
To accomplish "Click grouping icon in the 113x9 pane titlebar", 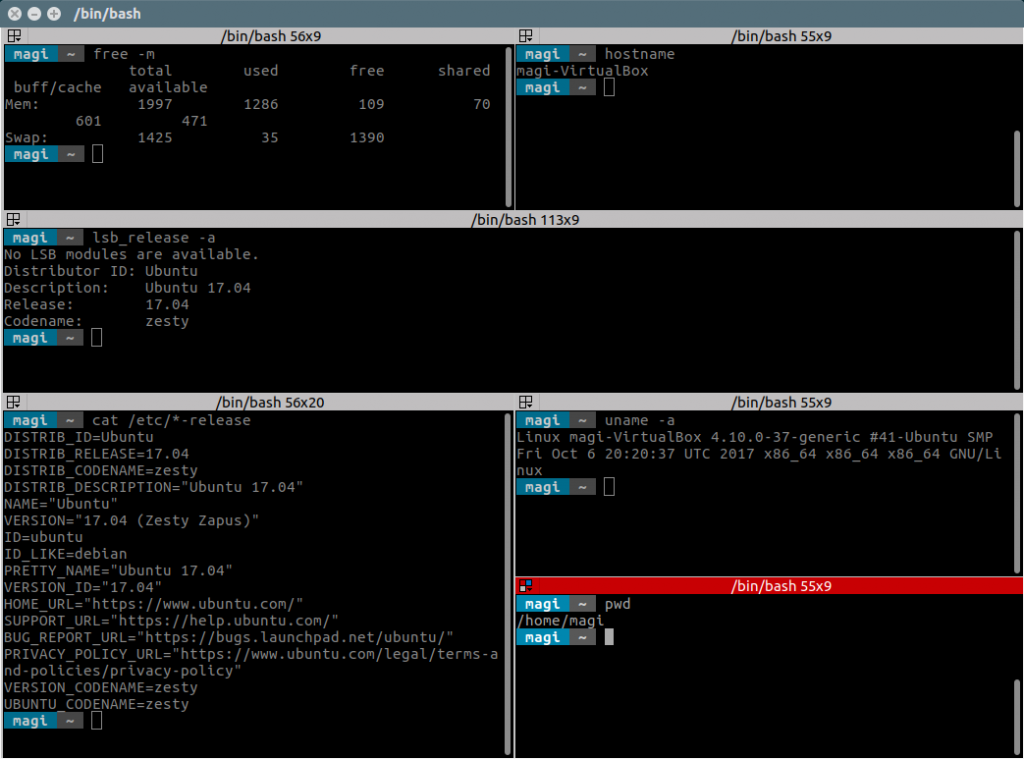I will [x=13, y=219].
